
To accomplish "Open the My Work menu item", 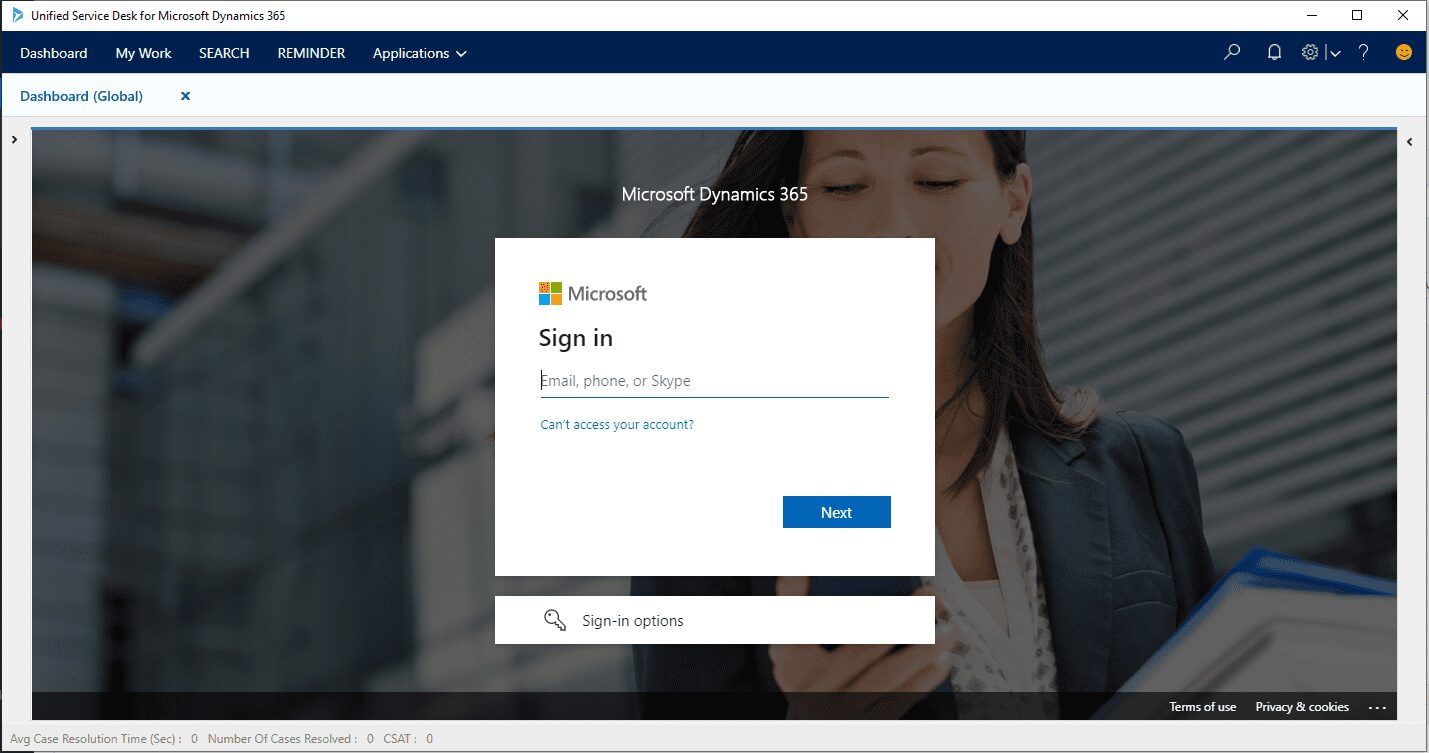I will click(x=143, y=54).
